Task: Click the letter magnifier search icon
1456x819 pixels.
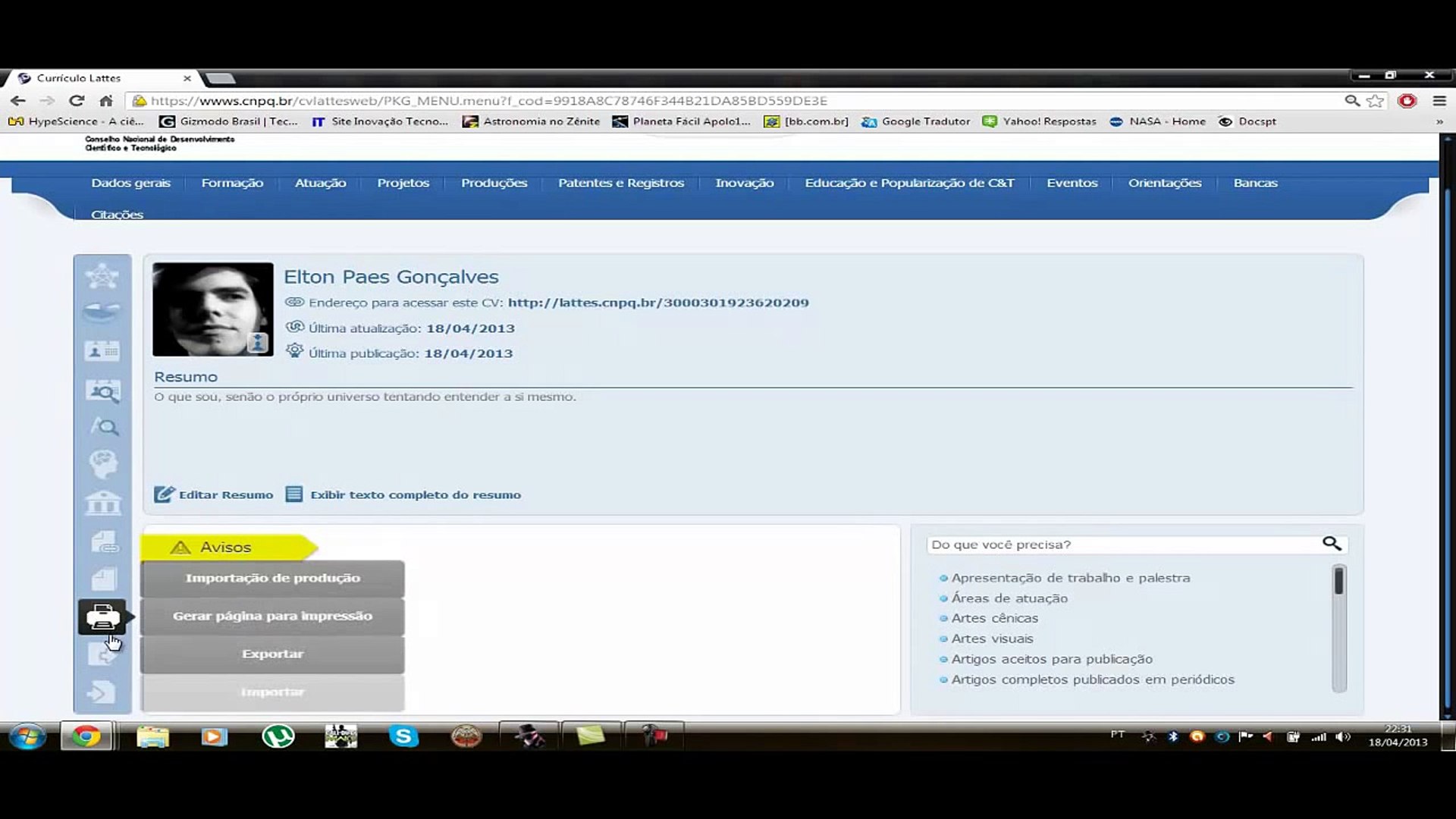Action: (105, 427)
